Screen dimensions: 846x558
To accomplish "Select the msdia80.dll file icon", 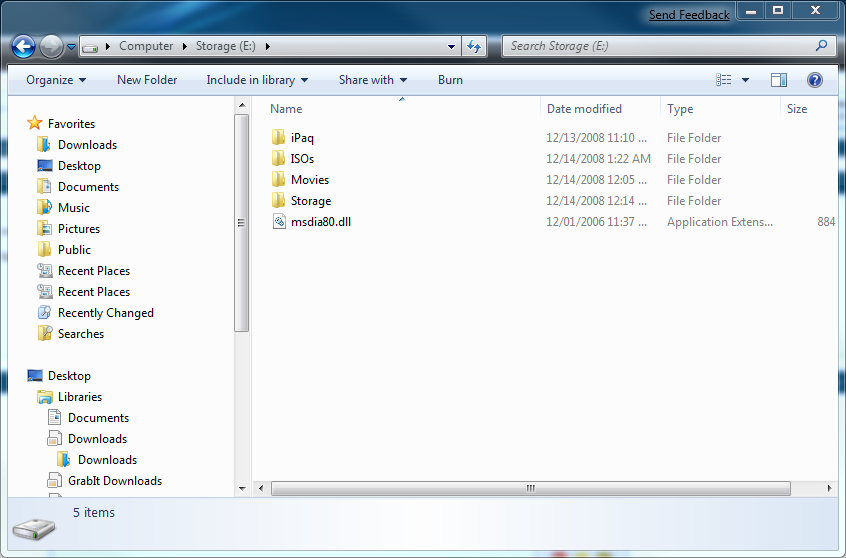I will tap(279, 222).
